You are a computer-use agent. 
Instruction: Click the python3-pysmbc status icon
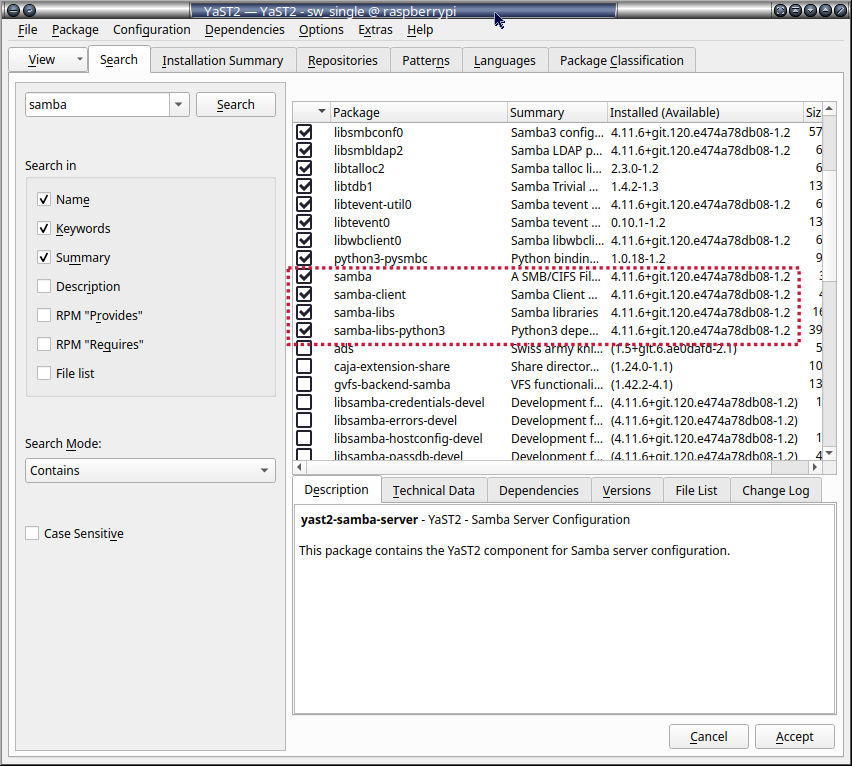(x=304, y=259)
